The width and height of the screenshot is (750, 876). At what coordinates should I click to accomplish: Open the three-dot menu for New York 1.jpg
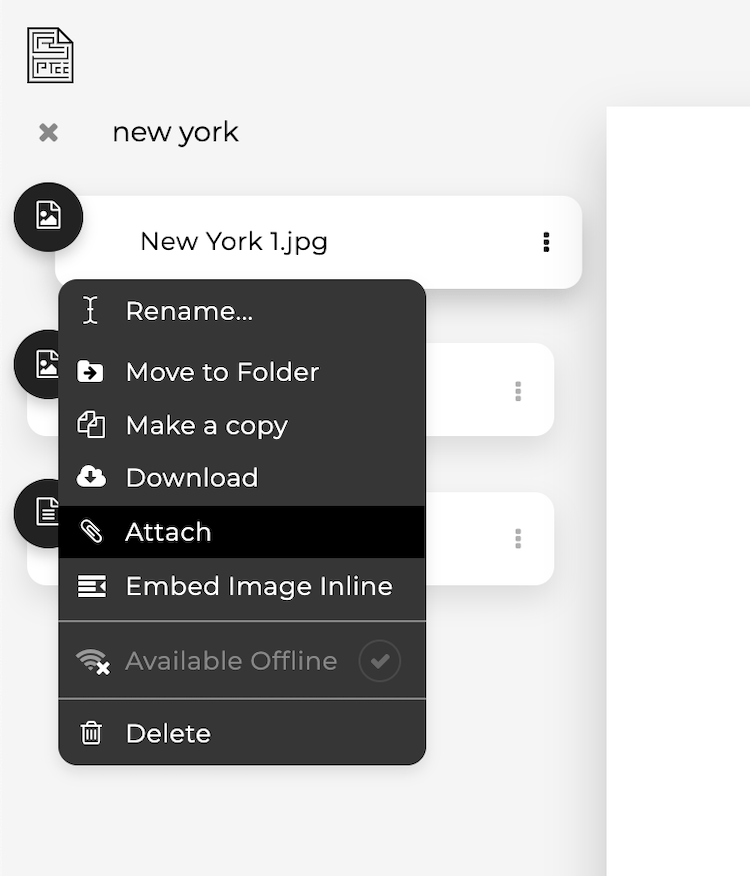(546, 242)
